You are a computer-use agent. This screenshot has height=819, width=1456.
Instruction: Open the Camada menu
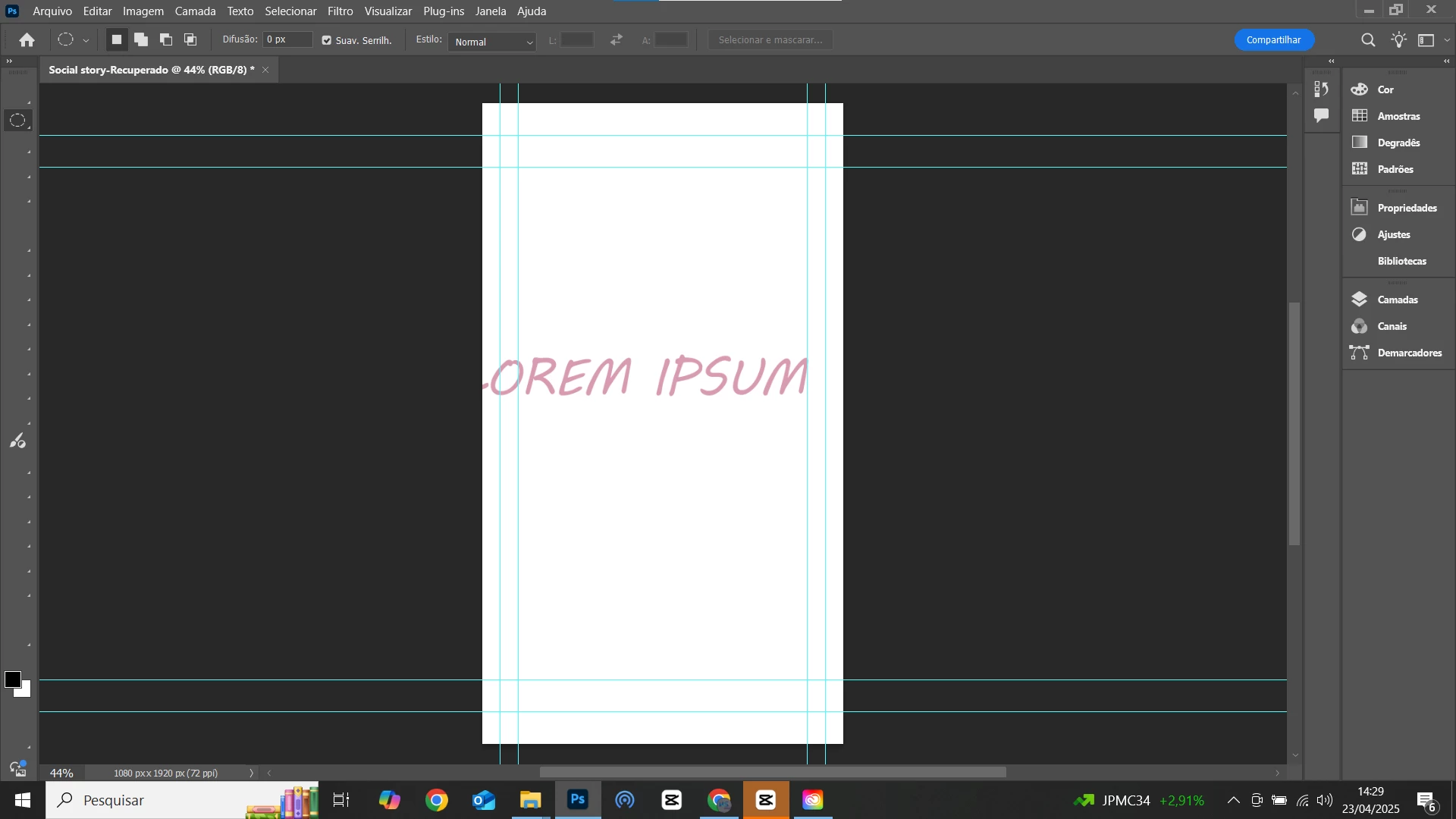click(195, 11)
